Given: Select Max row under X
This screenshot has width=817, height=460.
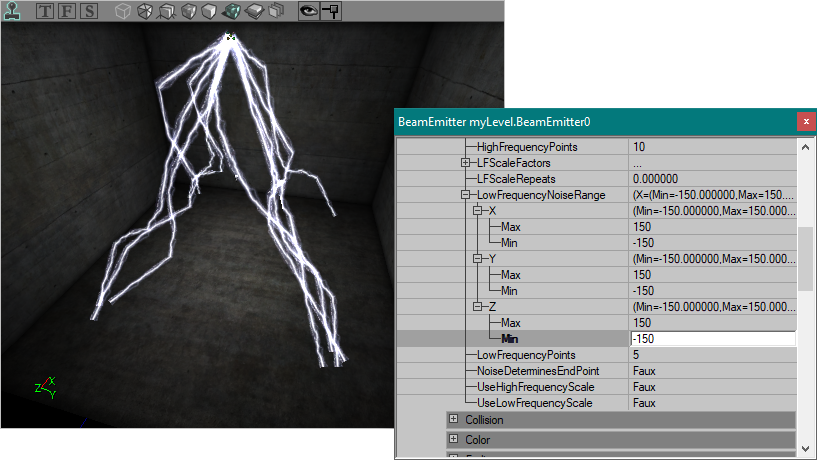Looking at the screenshot, I should (597, 227).
